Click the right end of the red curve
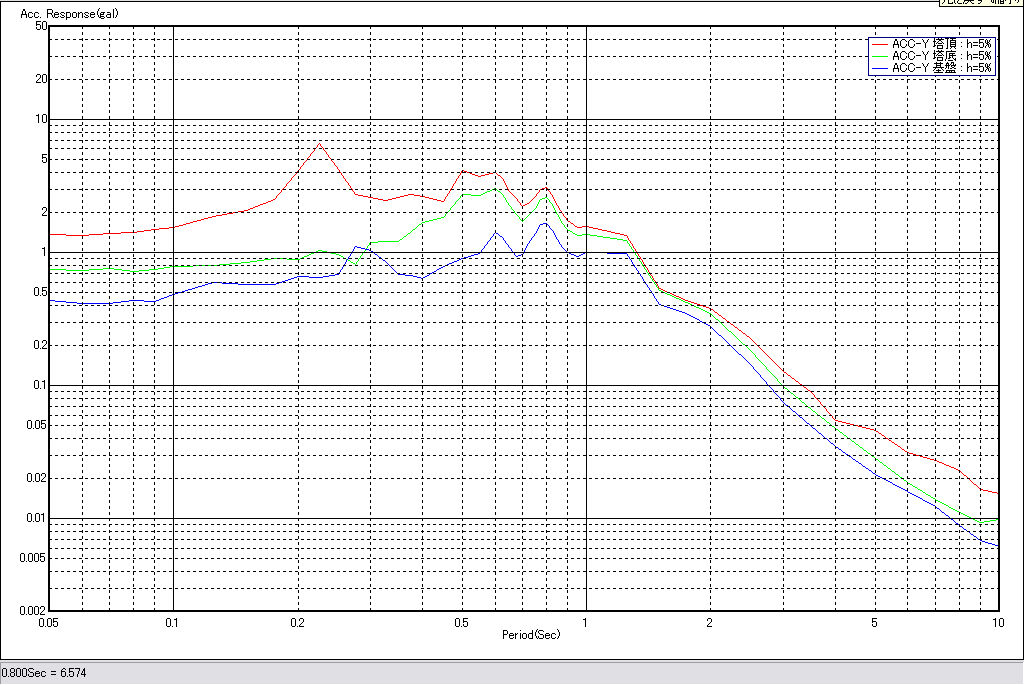Image resolution: width=1024 pixels, height=685 pixels. point(997,493)
